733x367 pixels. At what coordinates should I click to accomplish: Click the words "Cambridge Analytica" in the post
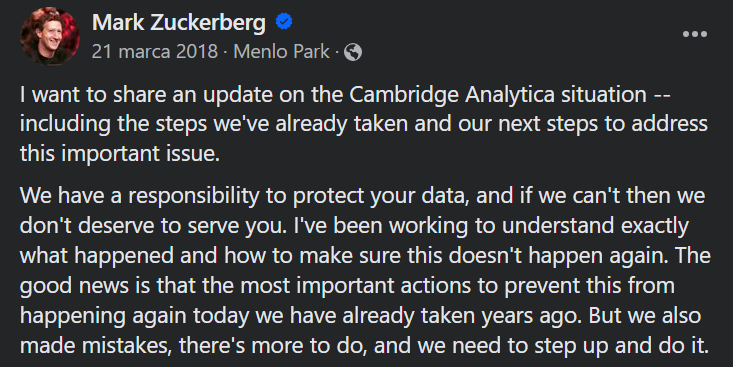(452, 95)
